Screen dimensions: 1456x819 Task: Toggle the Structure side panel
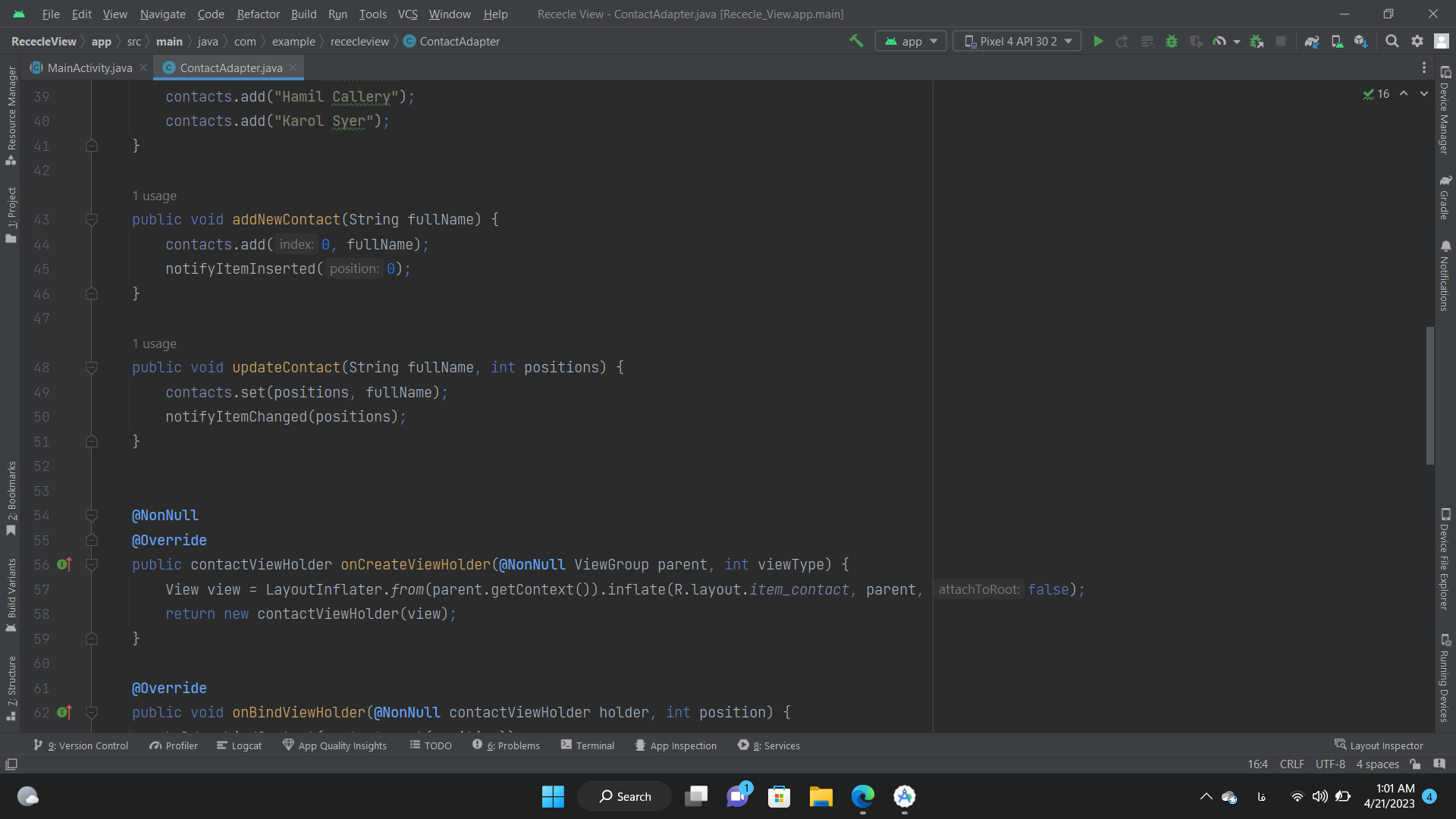(x=11, y=688)
